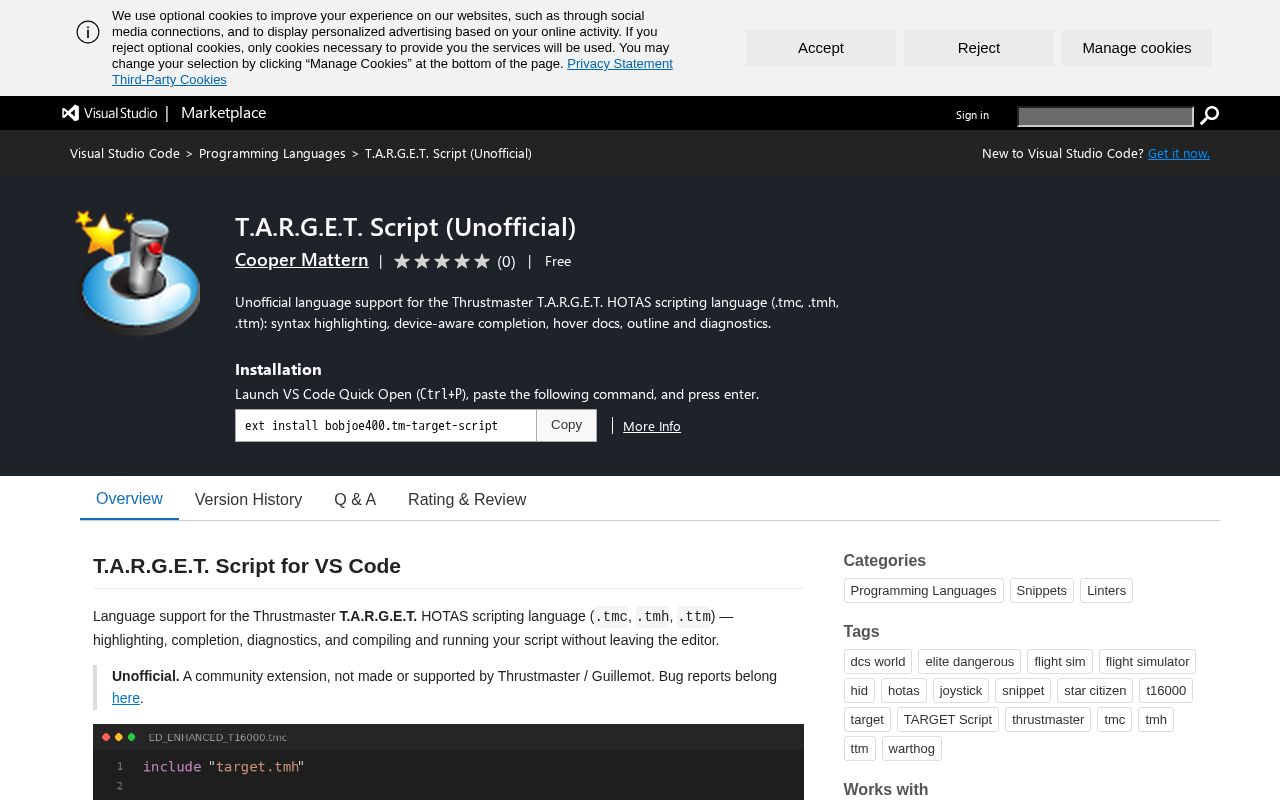
Task: Click the search magnifier icon
Action: point(1209,115)
